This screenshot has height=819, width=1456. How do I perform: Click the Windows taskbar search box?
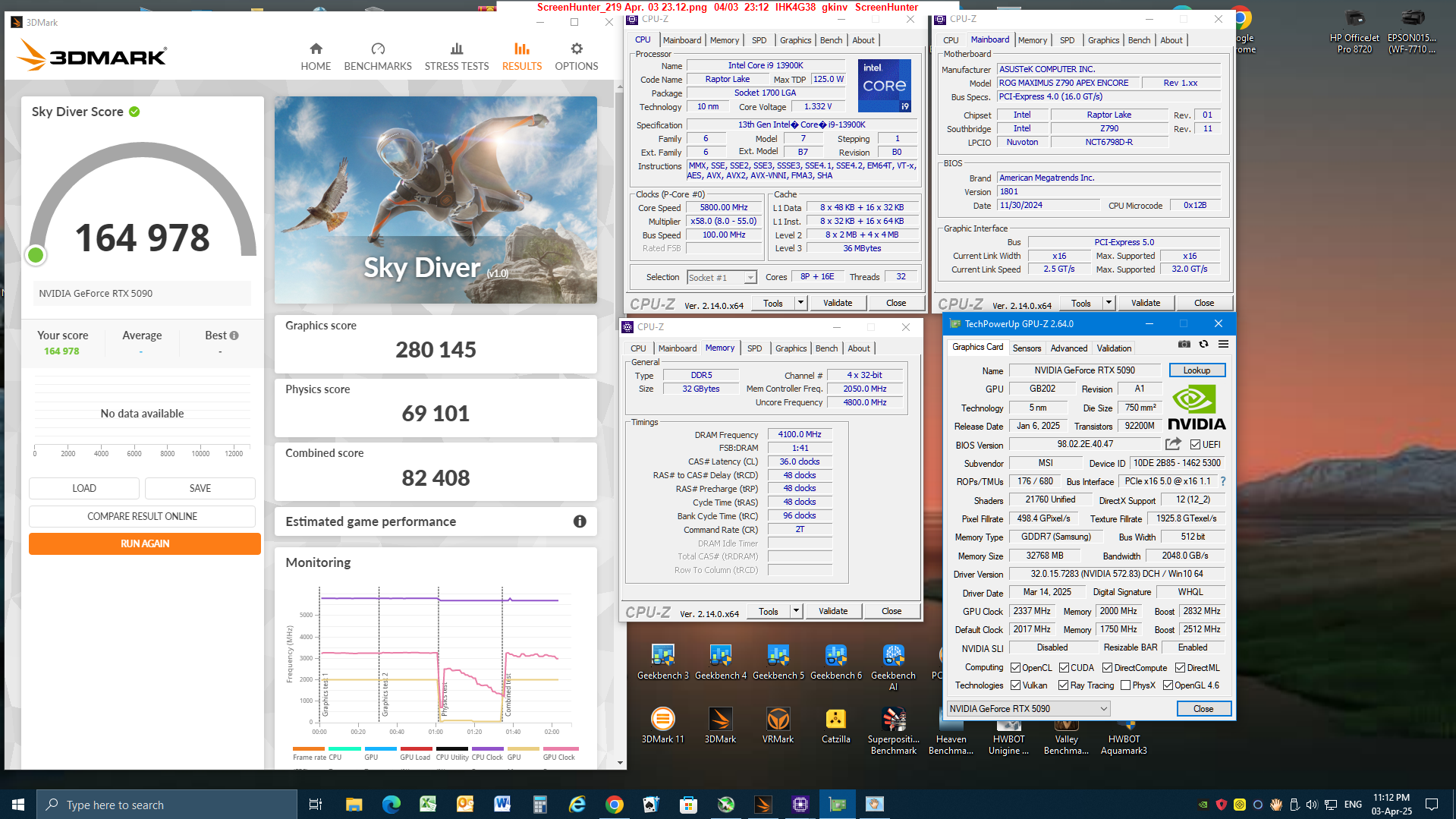(x=166, y=805)
